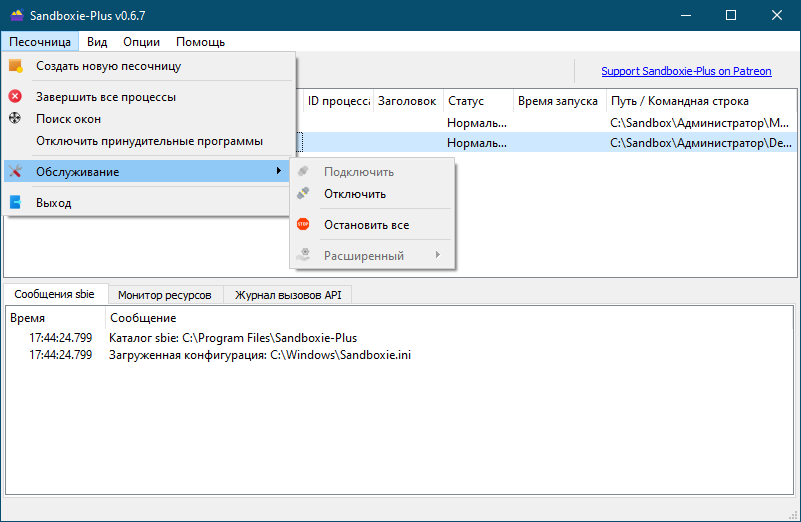Click the Сообщение column header
Image resolution: width=801 pixels, height=522 pixels.
450,318
